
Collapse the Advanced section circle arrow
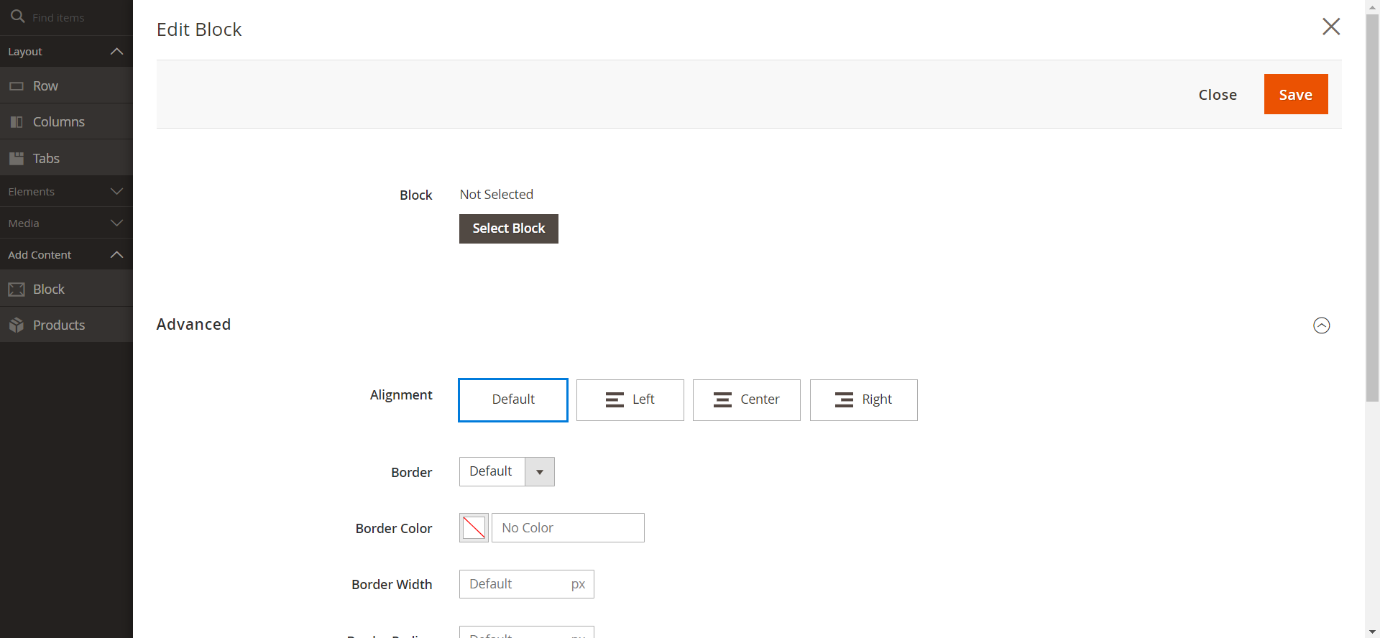pyautogui.click(x=1321, y=325)
